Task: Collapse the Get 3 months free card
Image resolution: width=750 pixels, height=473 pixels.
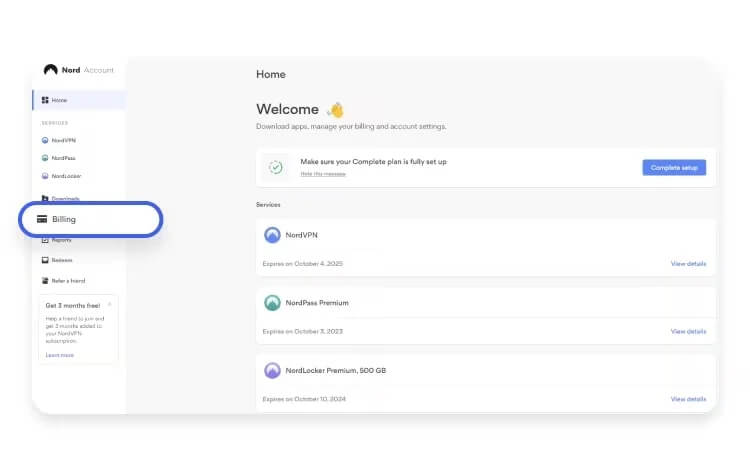Action: click(x=110, y=305)
